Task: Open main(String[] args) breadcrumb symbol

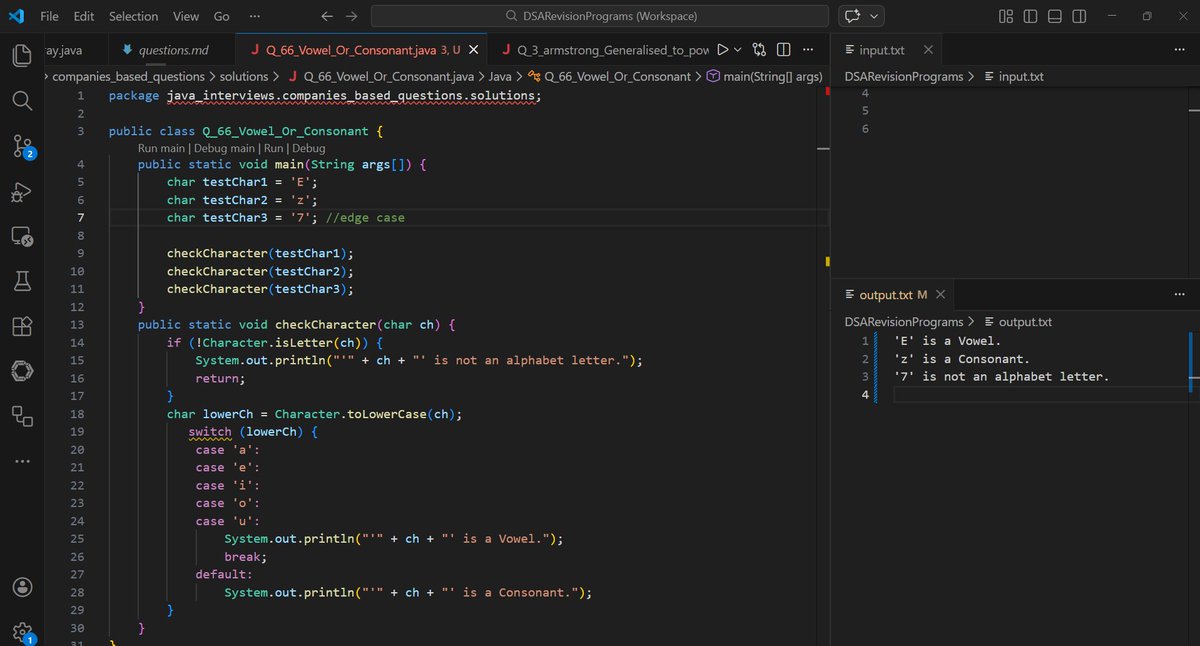Action: click(764, 76)
